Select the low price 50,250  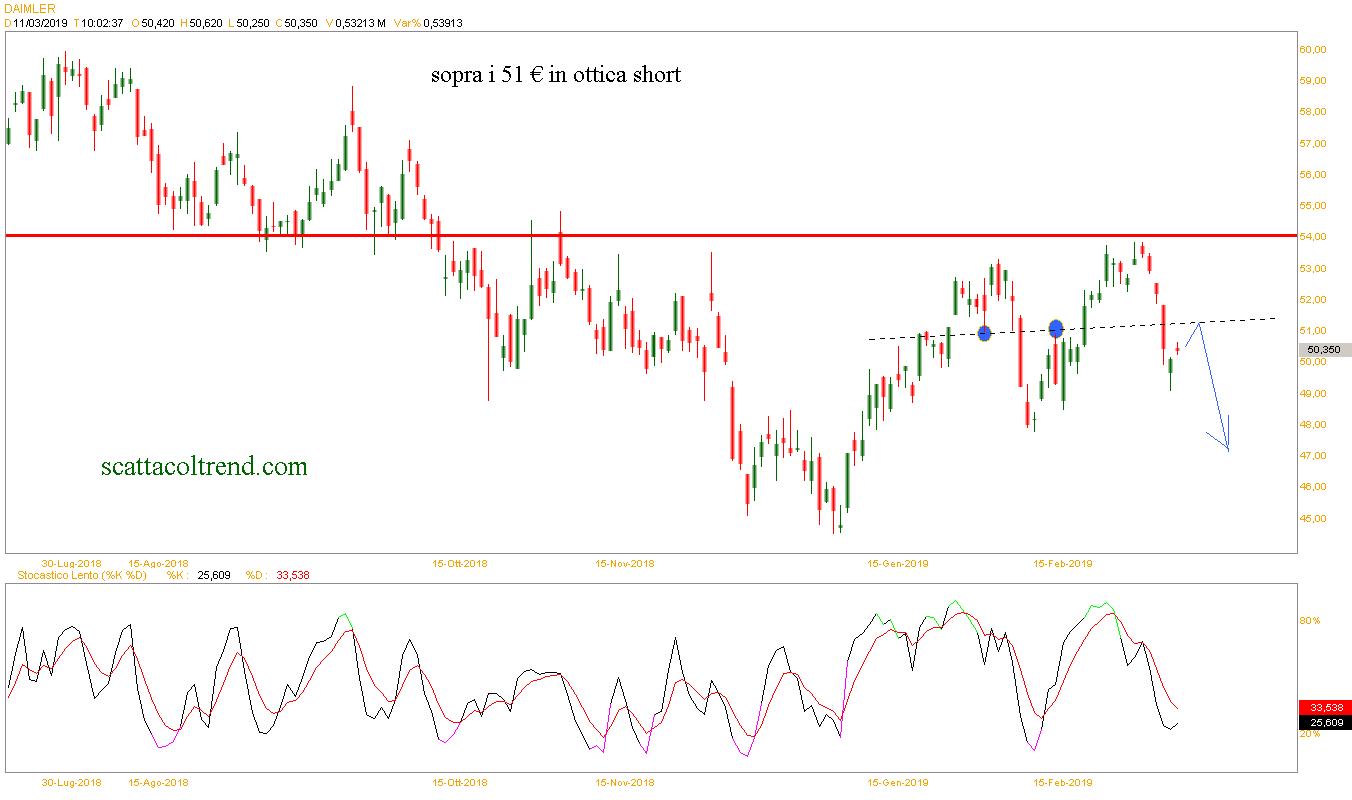[x=253, y=22]
